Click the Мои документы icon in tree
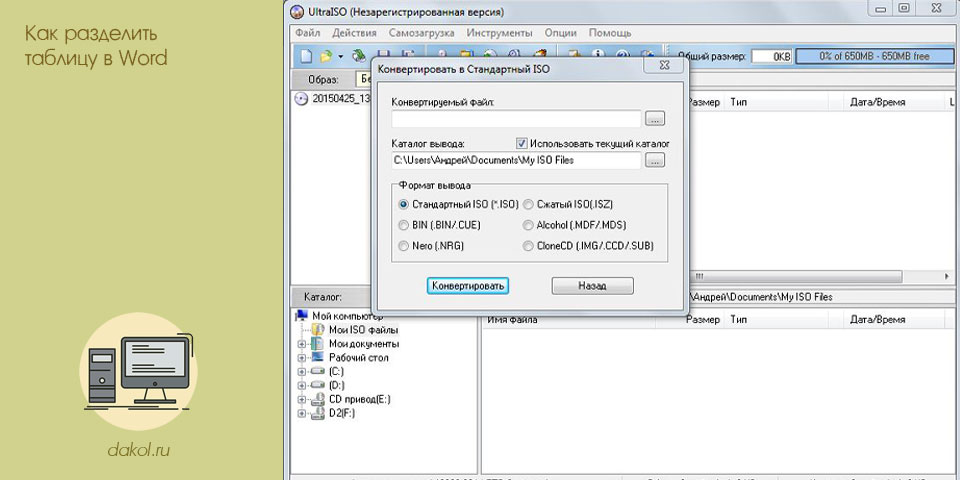 click(318, 343)
